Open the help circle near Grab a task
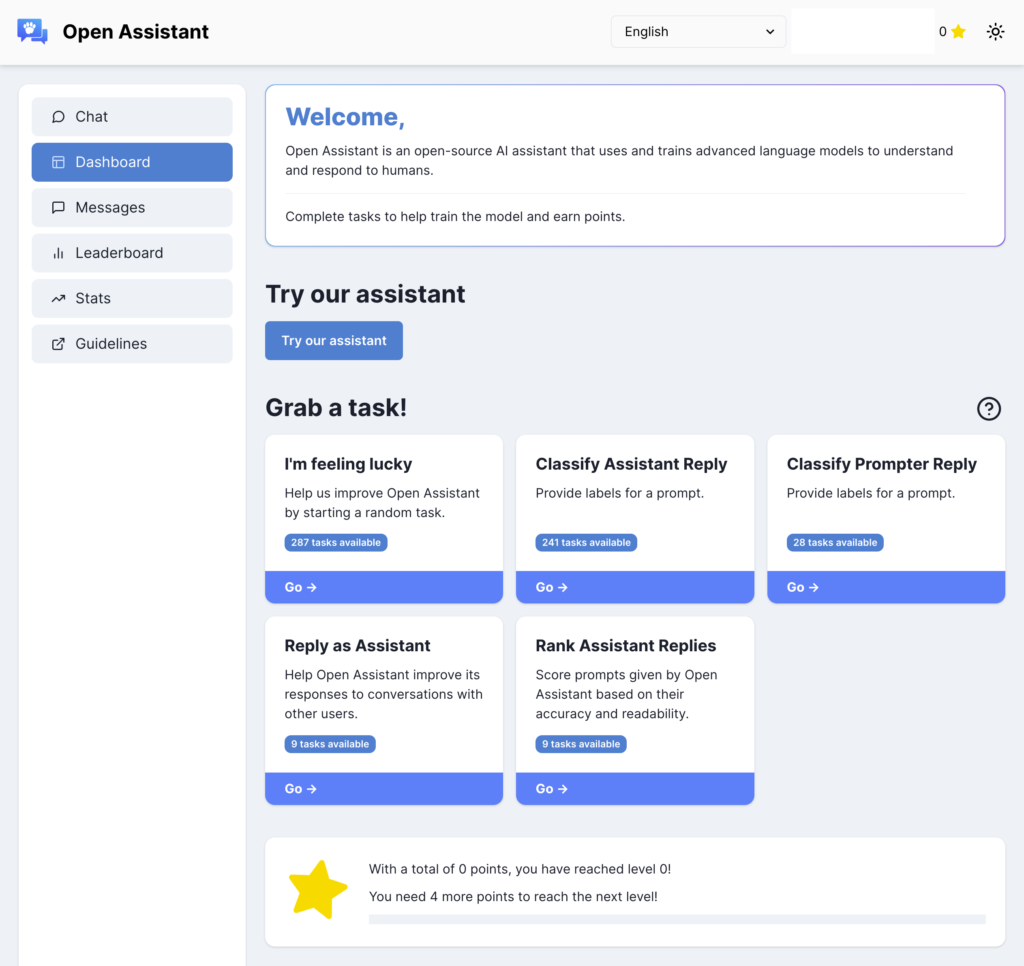 click(988, 409)
